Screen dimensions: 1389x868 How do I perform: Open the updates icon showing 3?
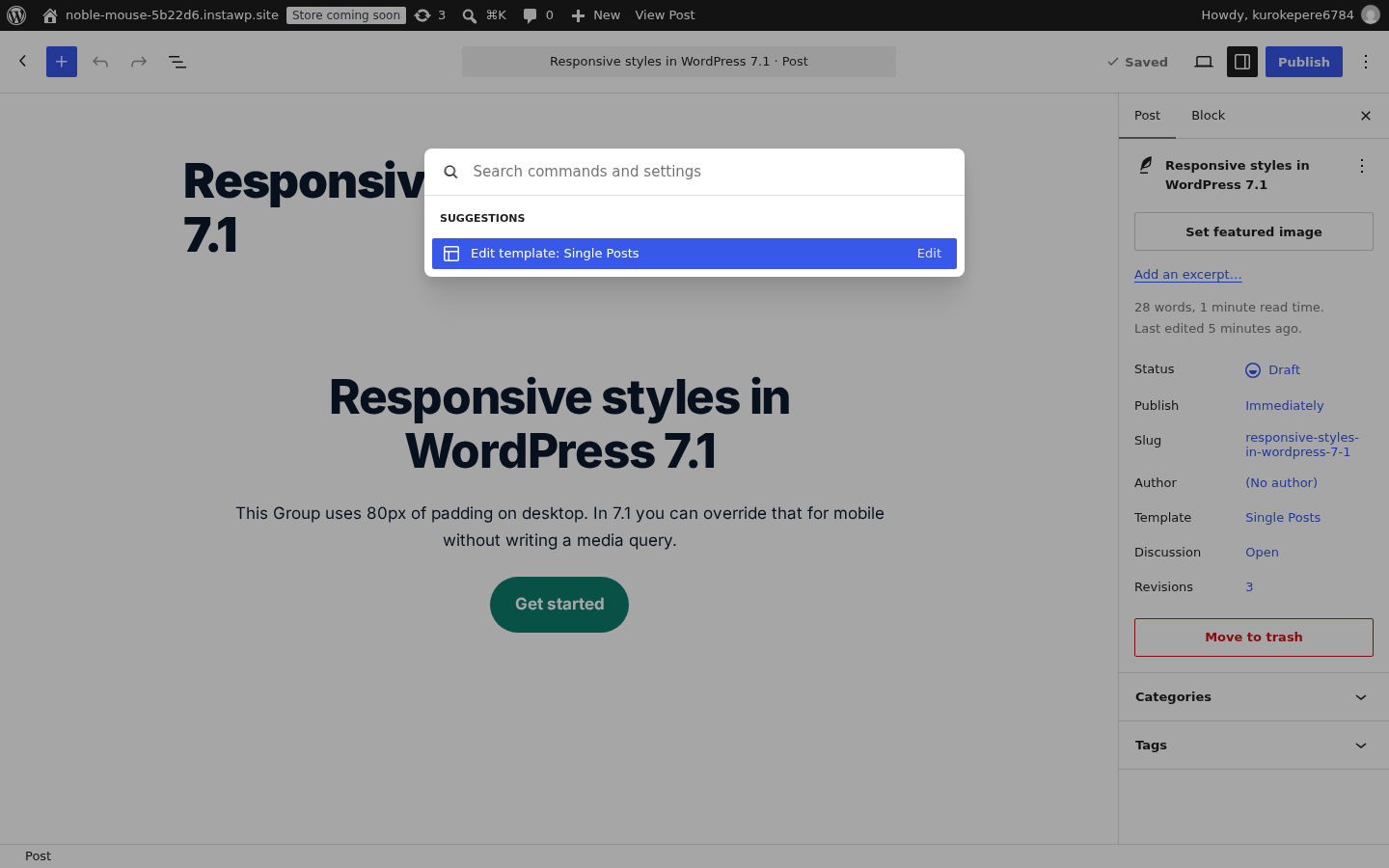click(x=430, y=15)
